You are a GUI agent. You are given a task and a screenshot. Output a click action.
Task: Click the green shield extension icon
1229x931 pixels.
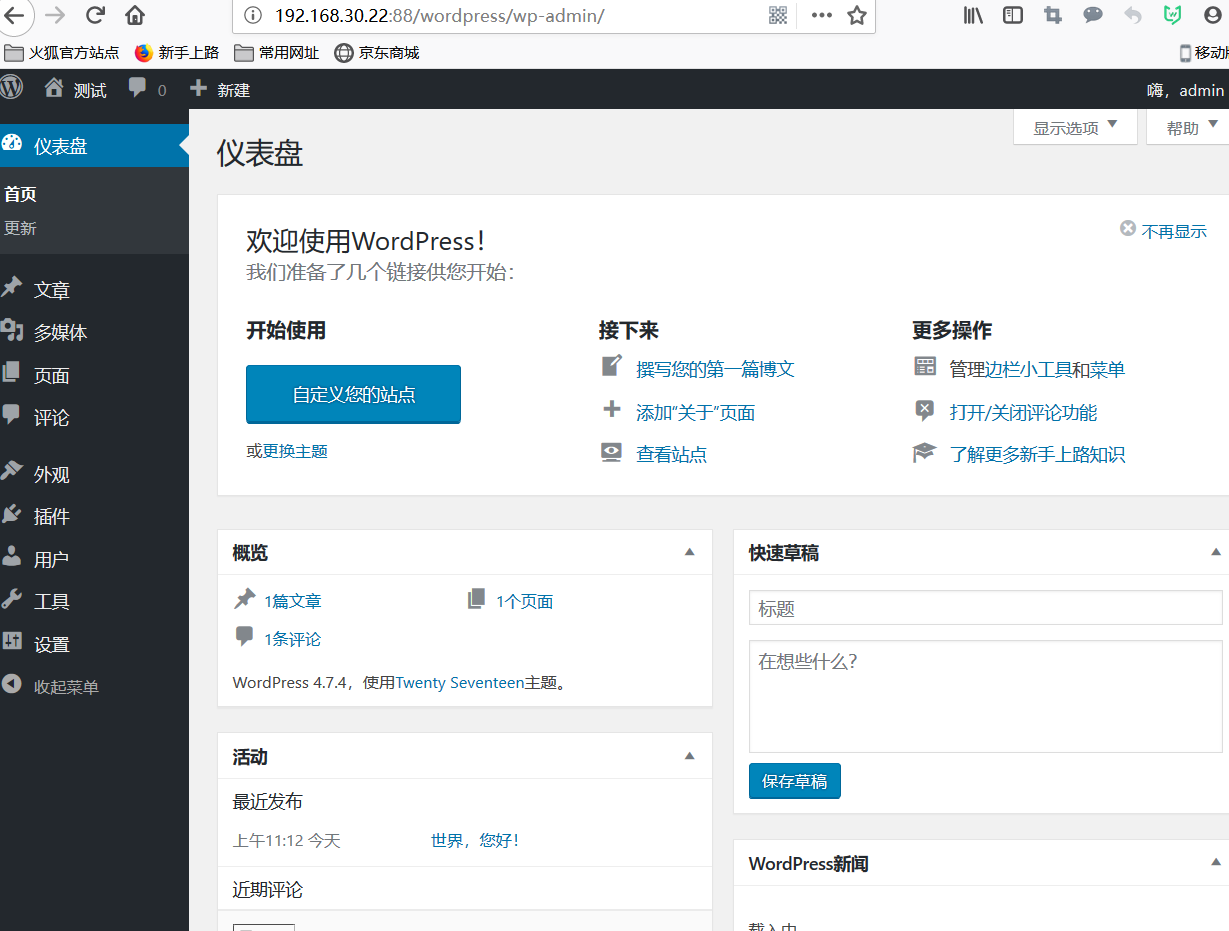pyautogui.click(x=1173, y=15)
